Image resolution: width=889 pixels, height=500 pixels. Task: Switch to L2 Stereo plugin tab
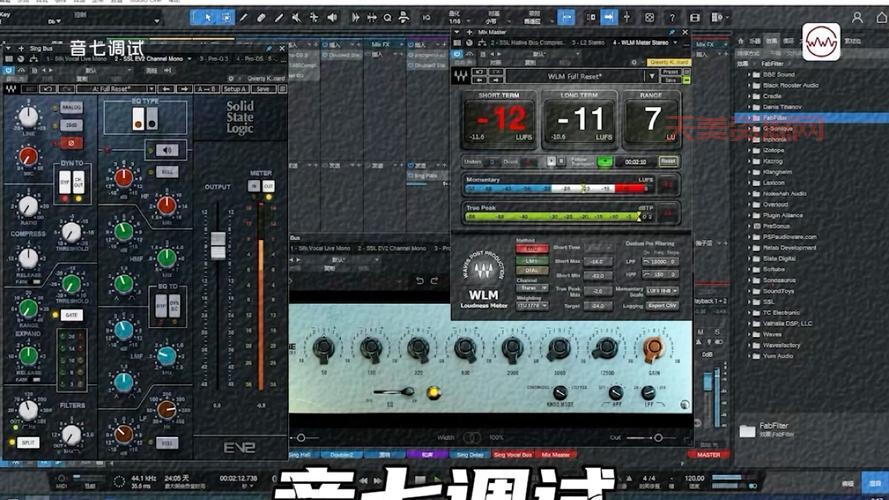point(588,43)
